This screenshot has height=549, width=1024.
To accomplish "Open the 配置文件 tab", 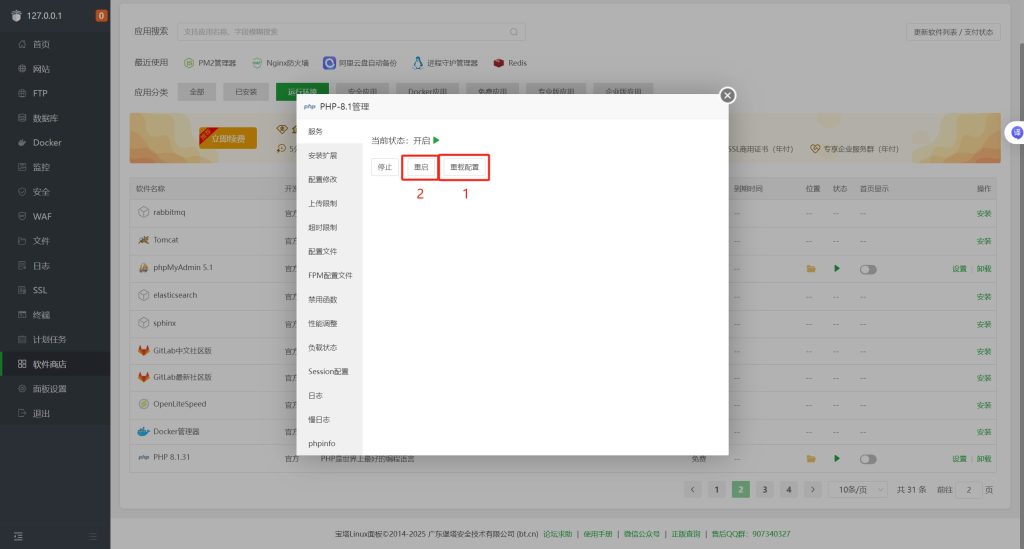I will (x=329, y=251).
